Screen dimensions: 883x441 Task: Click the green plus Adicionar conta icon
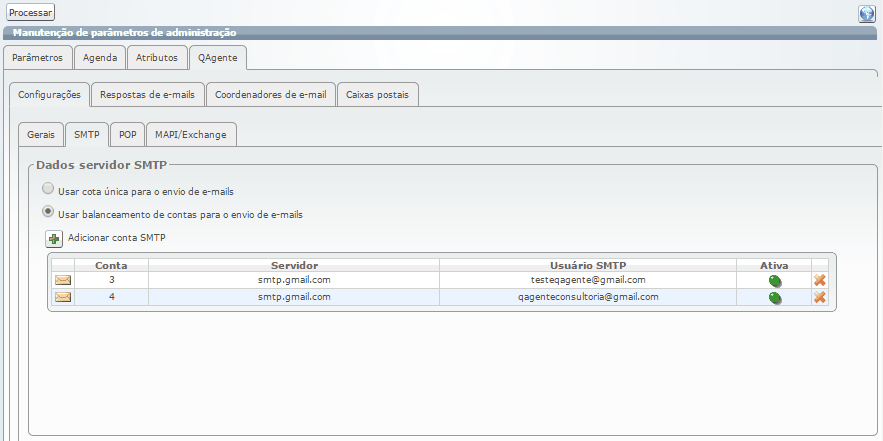pos(54,239)
